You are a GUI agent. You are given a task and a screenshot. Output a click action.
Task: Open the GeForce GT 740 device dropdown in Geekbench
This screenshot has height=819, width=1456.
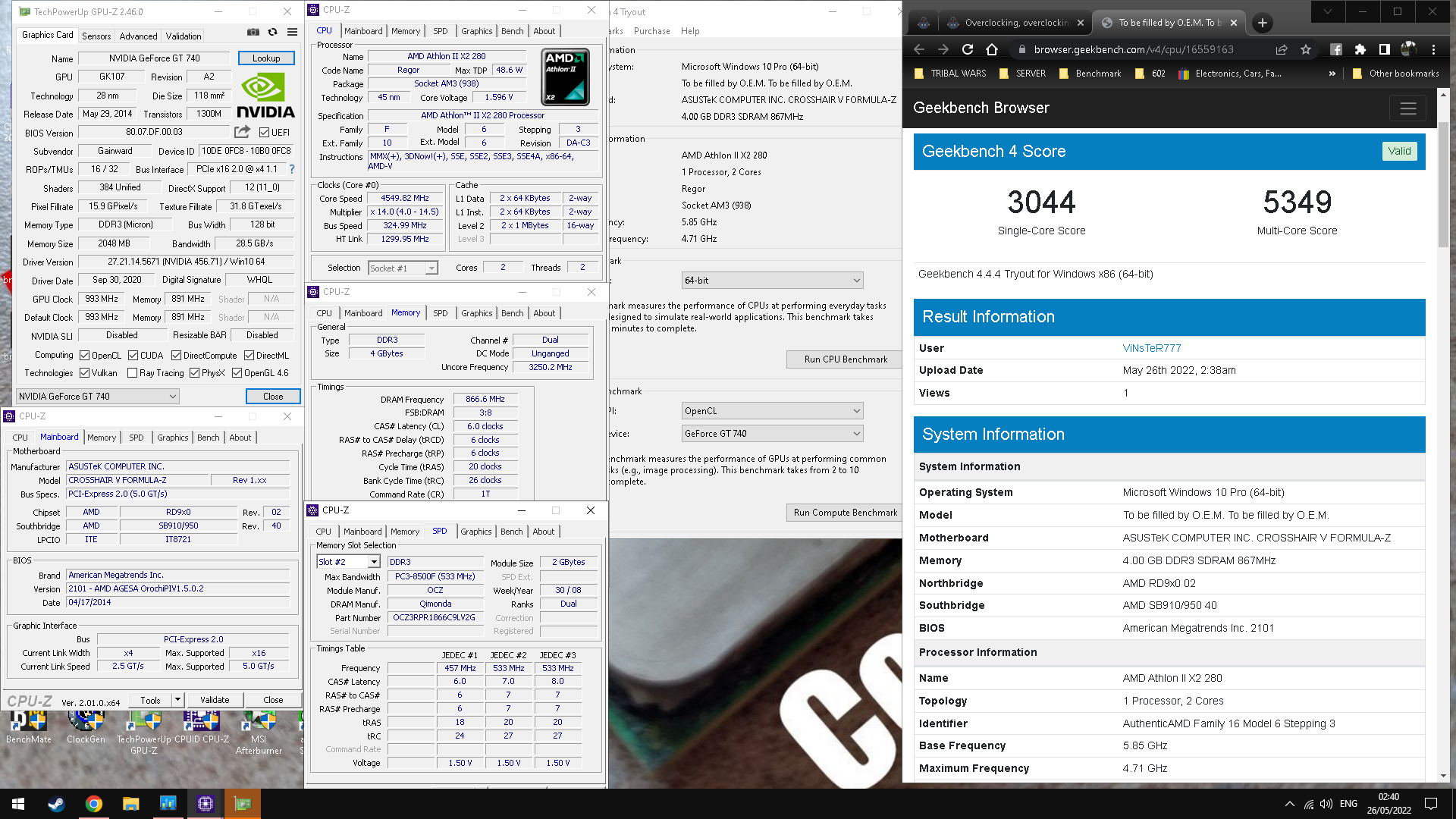[x=773, y=434]
